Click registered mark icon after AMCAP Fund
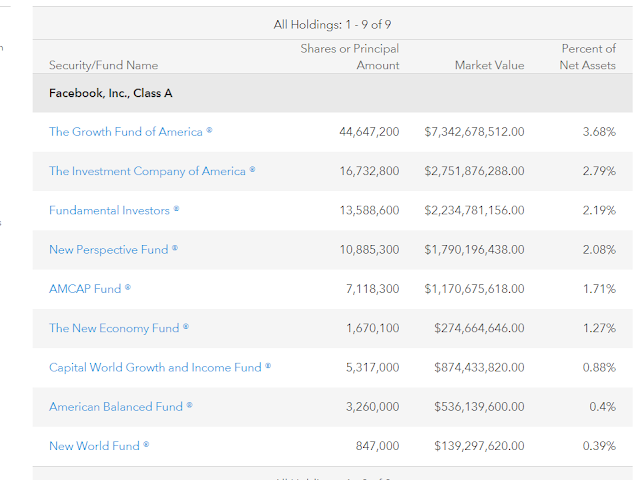This screenshot has width=640, height=480. tap(128, 287)
